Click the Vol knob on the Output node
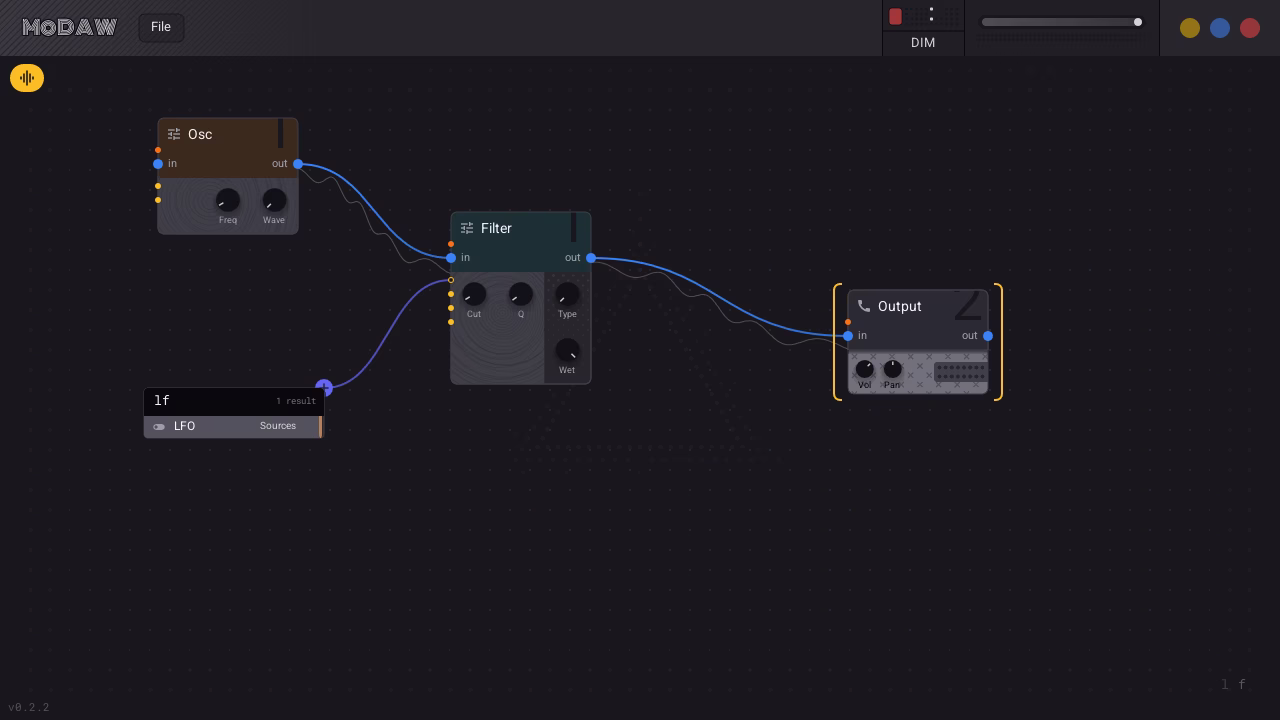1280x720 pixels. pyautogui.click(x=865, y=369)
